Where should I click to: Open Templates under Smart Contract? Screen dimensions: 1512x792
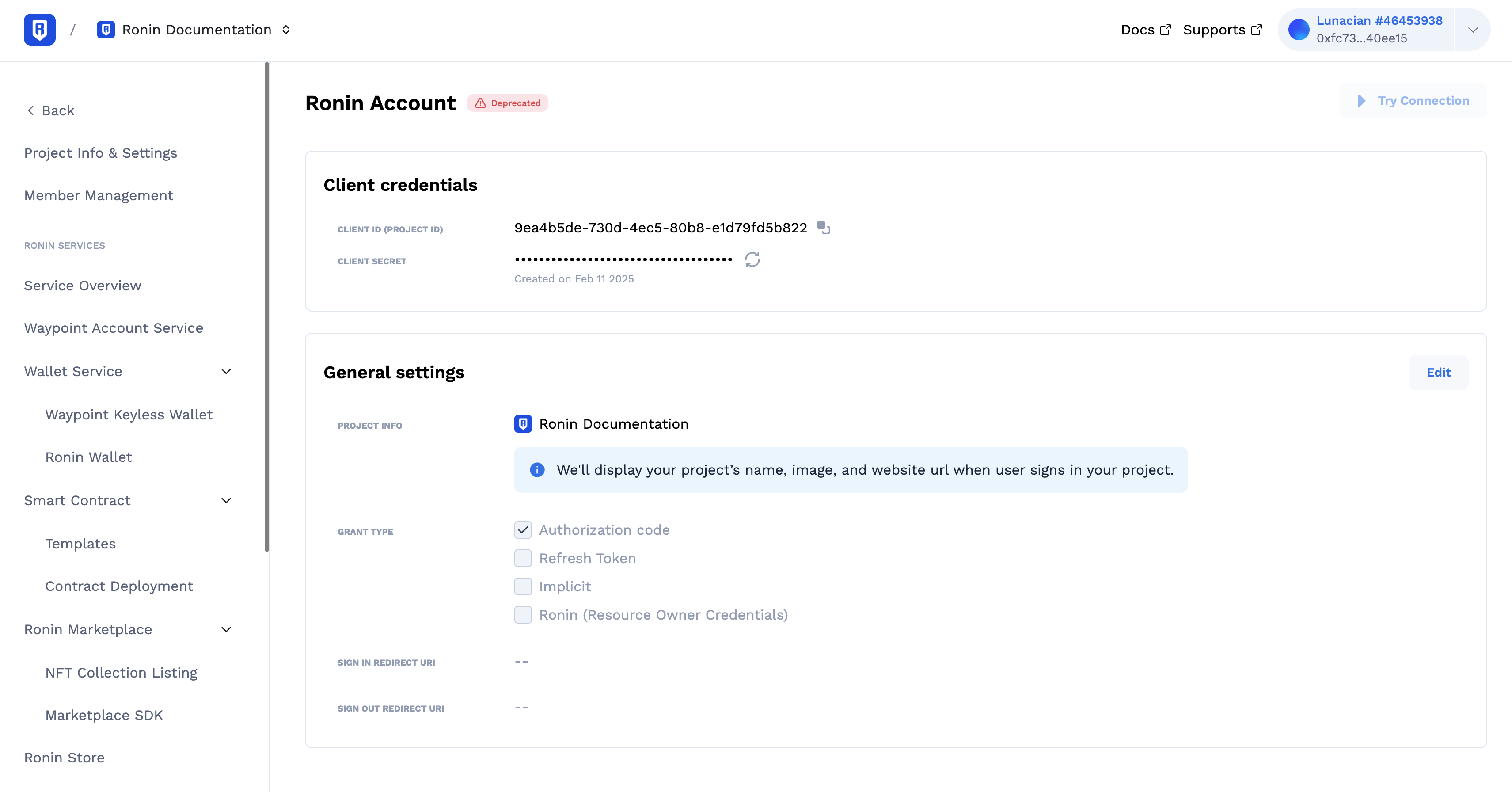click(80, 544)
